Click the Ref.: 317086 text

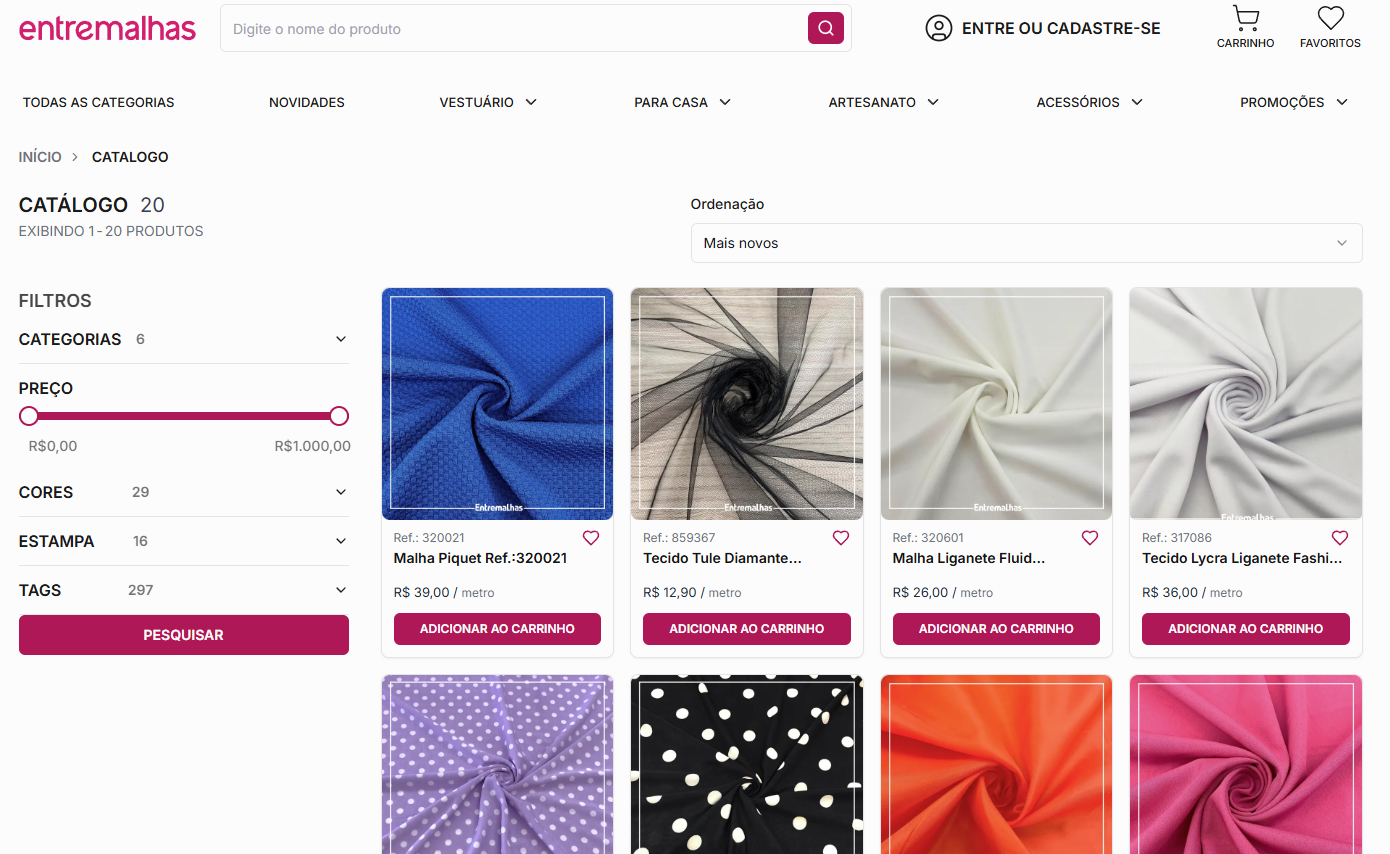[x=1177, y=537]
